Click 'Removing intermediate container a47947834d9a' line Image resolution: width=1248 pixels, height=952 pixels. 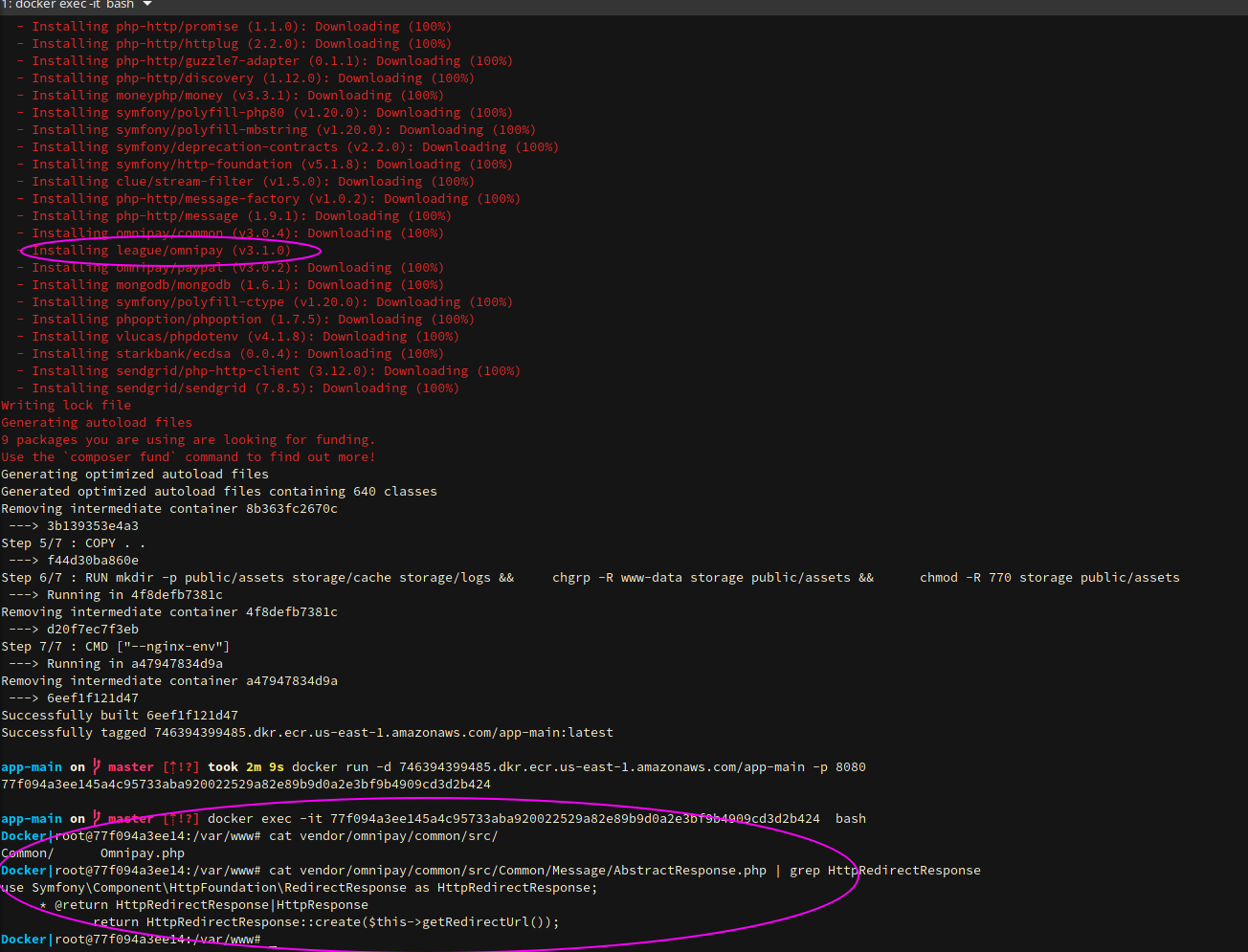point(169,681)
